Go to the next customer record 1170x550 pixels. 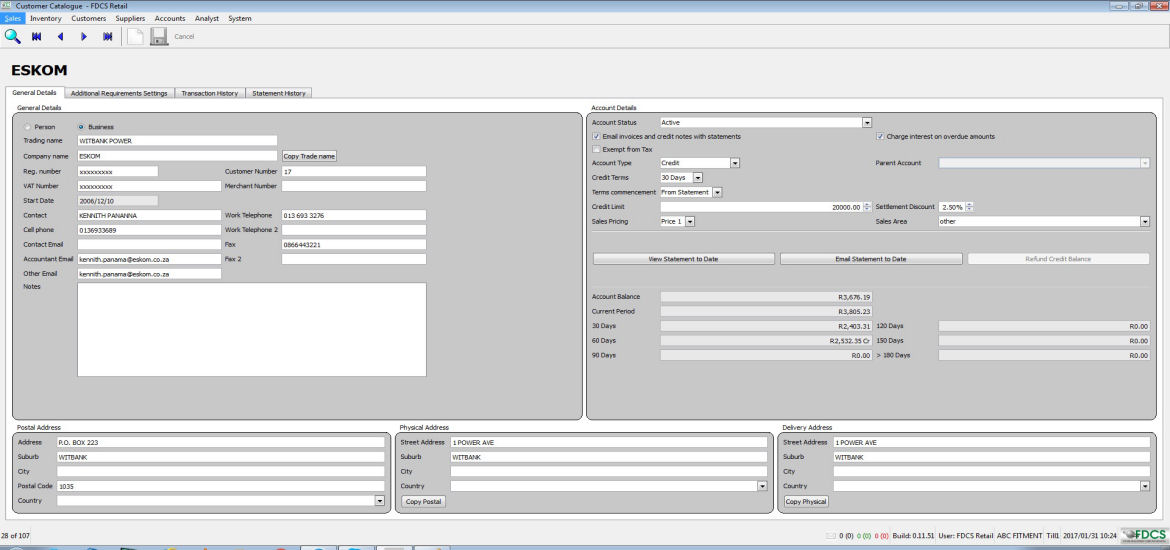click(x=84, y=37)
